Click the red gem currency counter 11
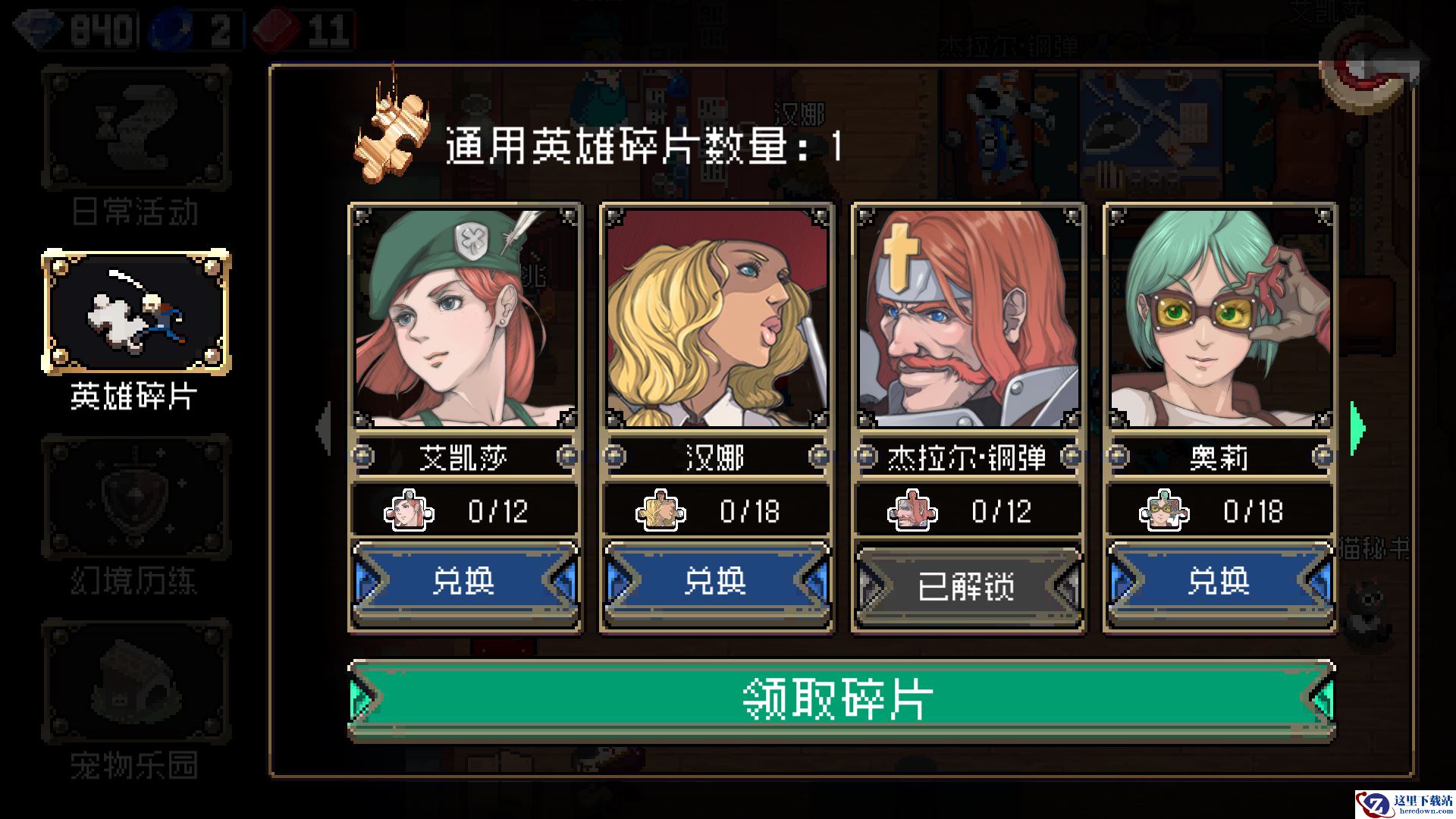1456x819 pixels. point(303,30)
